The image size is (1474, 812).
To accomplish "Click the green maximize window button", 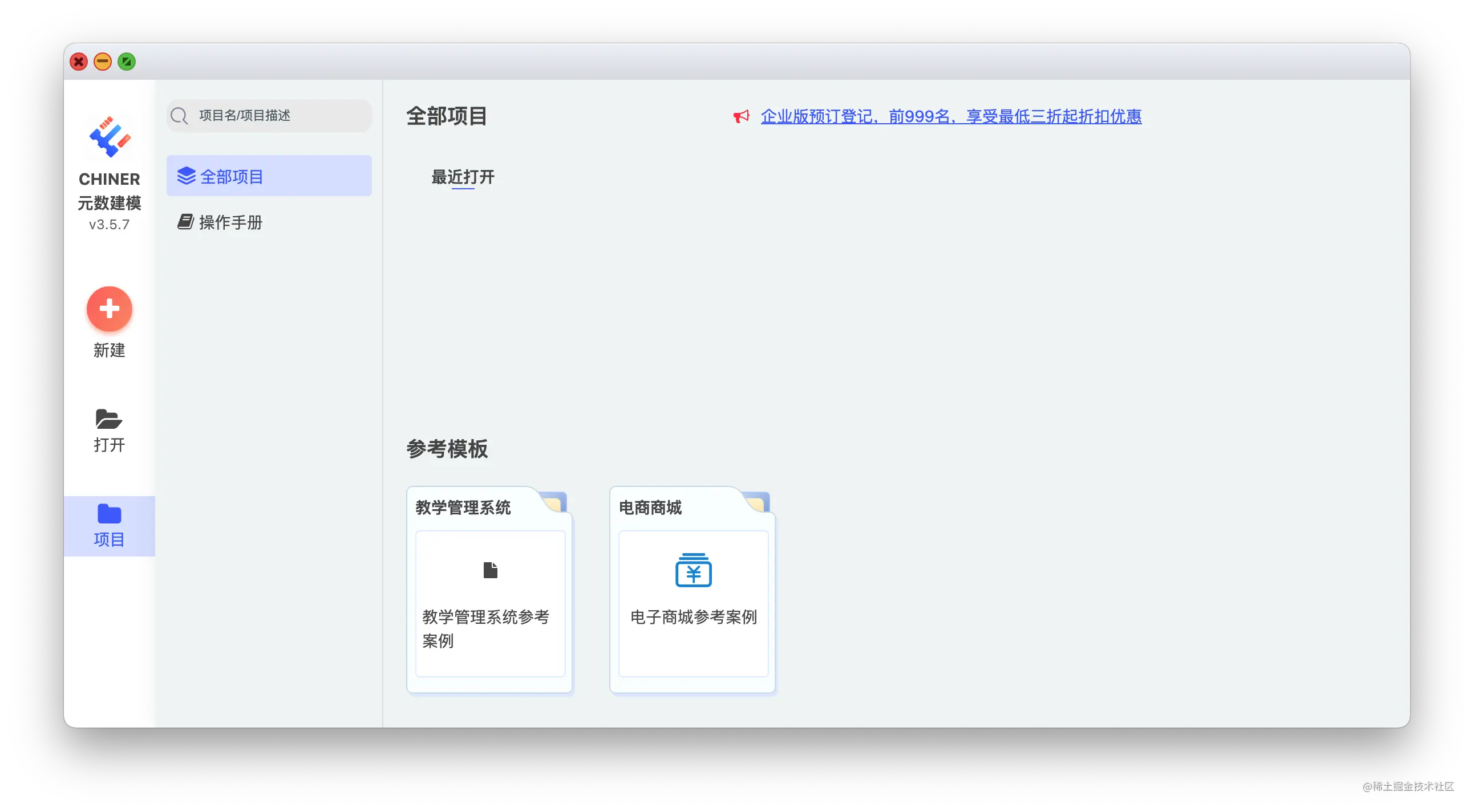I will (x=127, y=62).
